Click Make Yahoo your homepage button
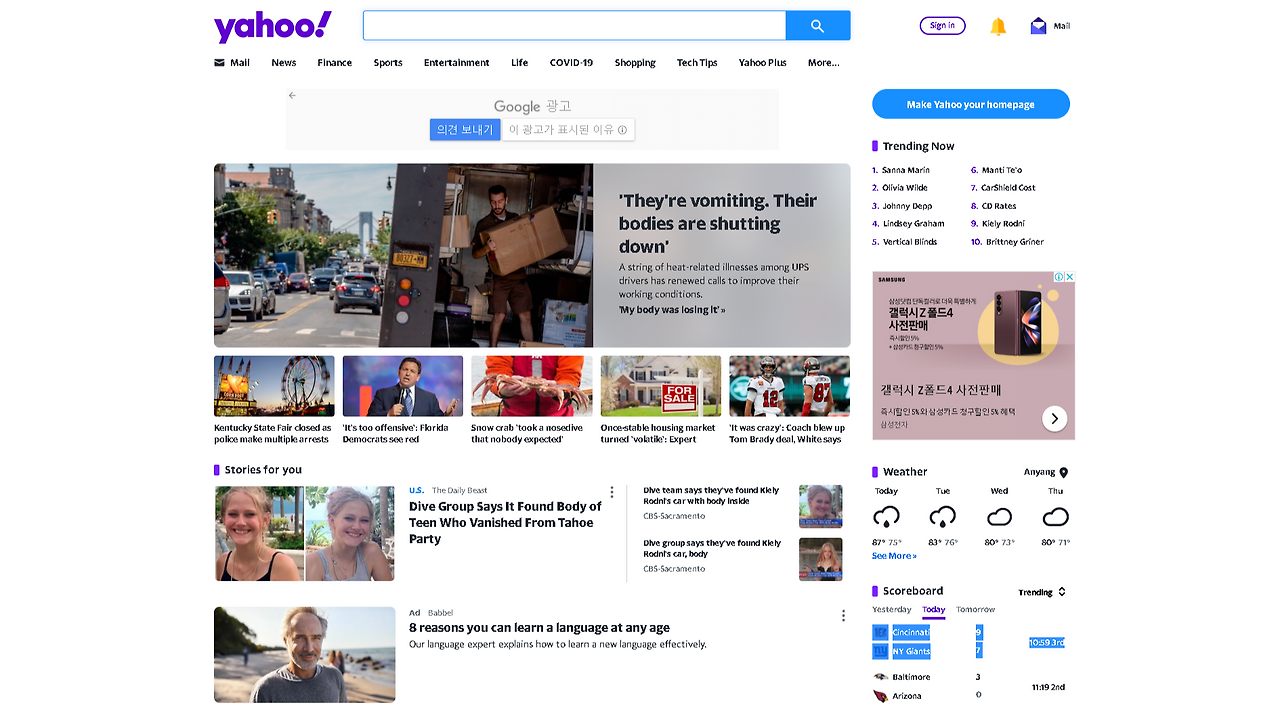The height and width of the screenshot is (710, 1280). point(971,104)
